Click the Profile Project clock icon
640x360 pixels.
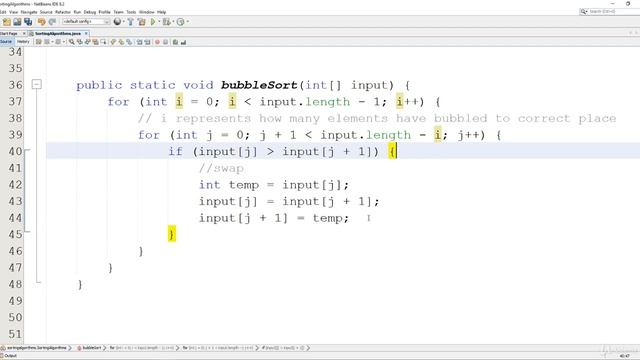[180, 22]
